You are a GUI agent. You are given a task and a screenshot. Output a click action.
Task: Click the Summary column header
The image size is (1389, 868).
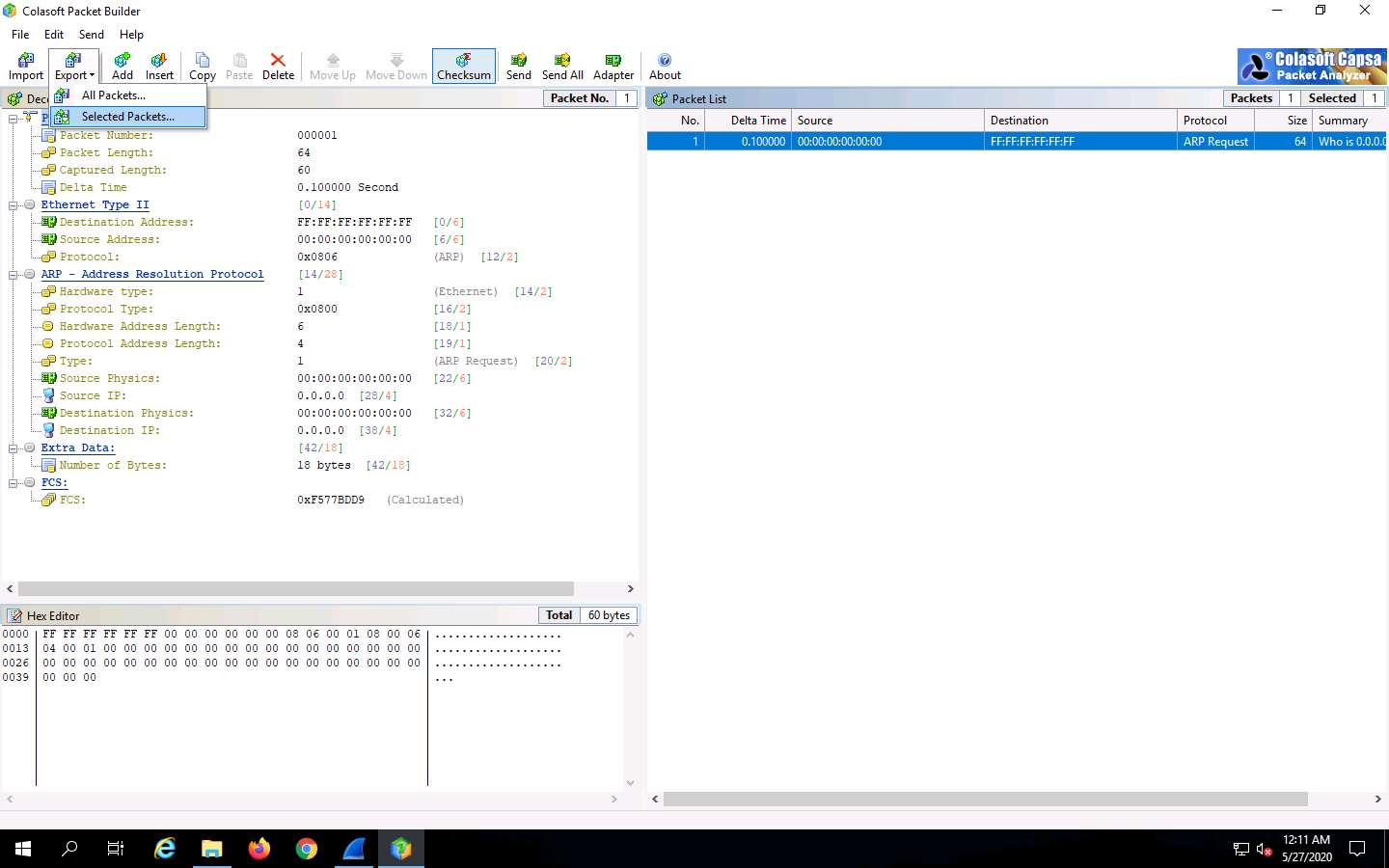1350,121
